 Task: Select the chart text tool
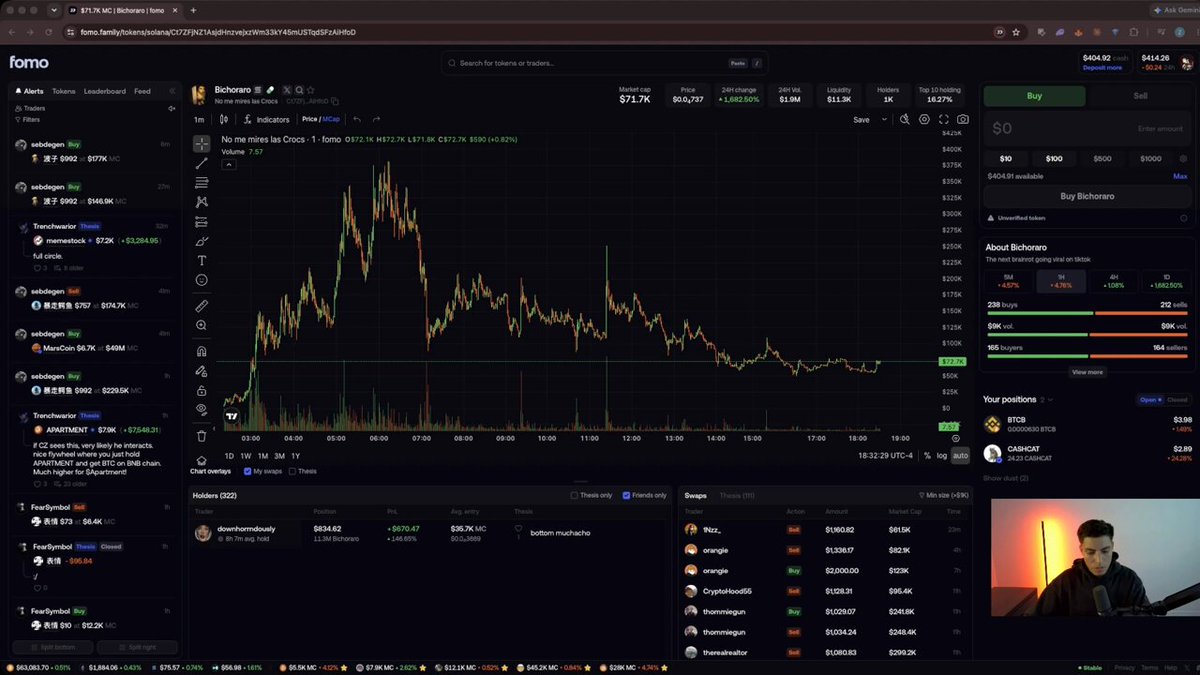[201, 261]
